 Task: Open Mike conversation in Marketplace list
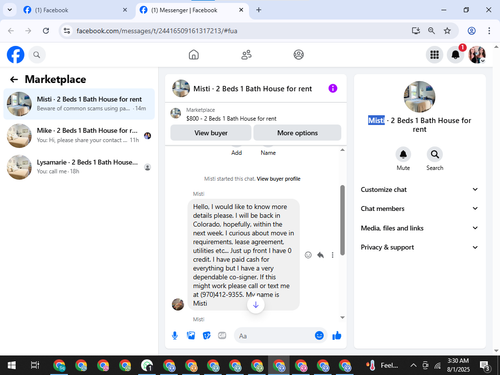(79, 135)
